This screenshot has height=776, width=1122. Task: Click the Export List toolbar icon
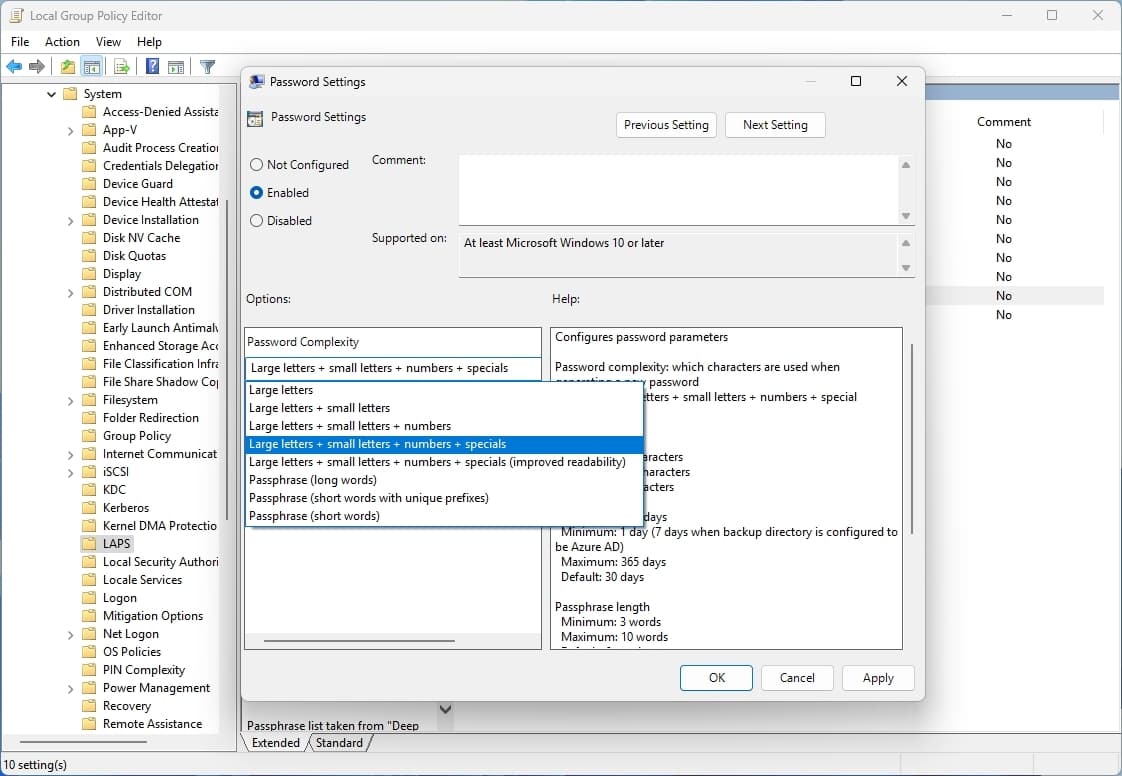click(x=122, y=67)
